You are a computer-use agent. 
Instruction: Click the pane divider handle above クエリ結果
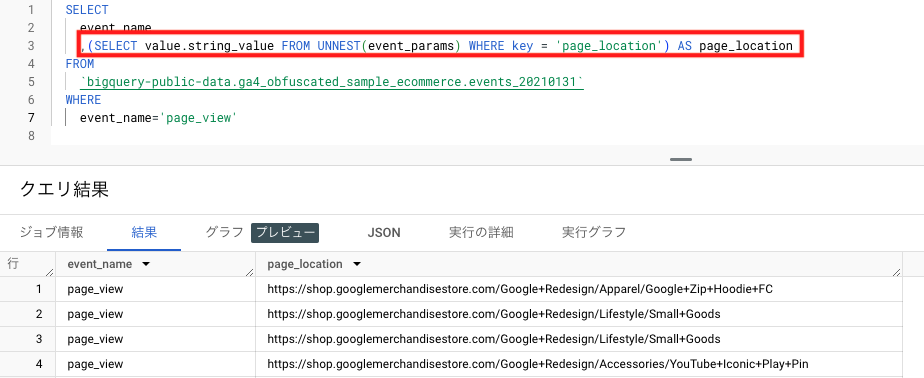tap(681, 159)
